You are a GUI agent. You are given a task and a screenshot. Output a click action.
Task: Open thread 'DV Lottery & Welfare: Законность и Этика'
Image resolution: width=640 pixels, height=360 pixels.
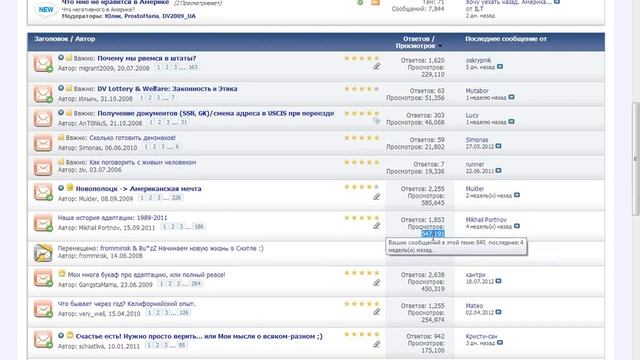167,89
